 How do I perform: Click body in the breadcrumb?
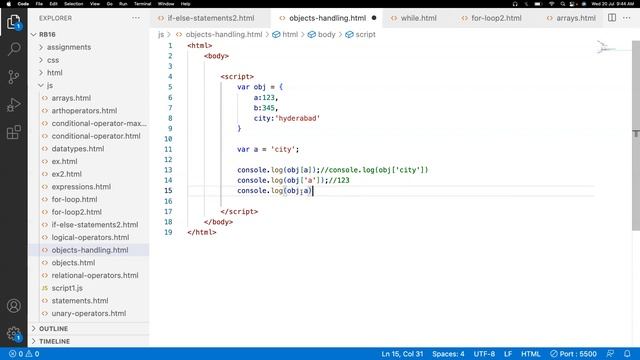point(322,35)
